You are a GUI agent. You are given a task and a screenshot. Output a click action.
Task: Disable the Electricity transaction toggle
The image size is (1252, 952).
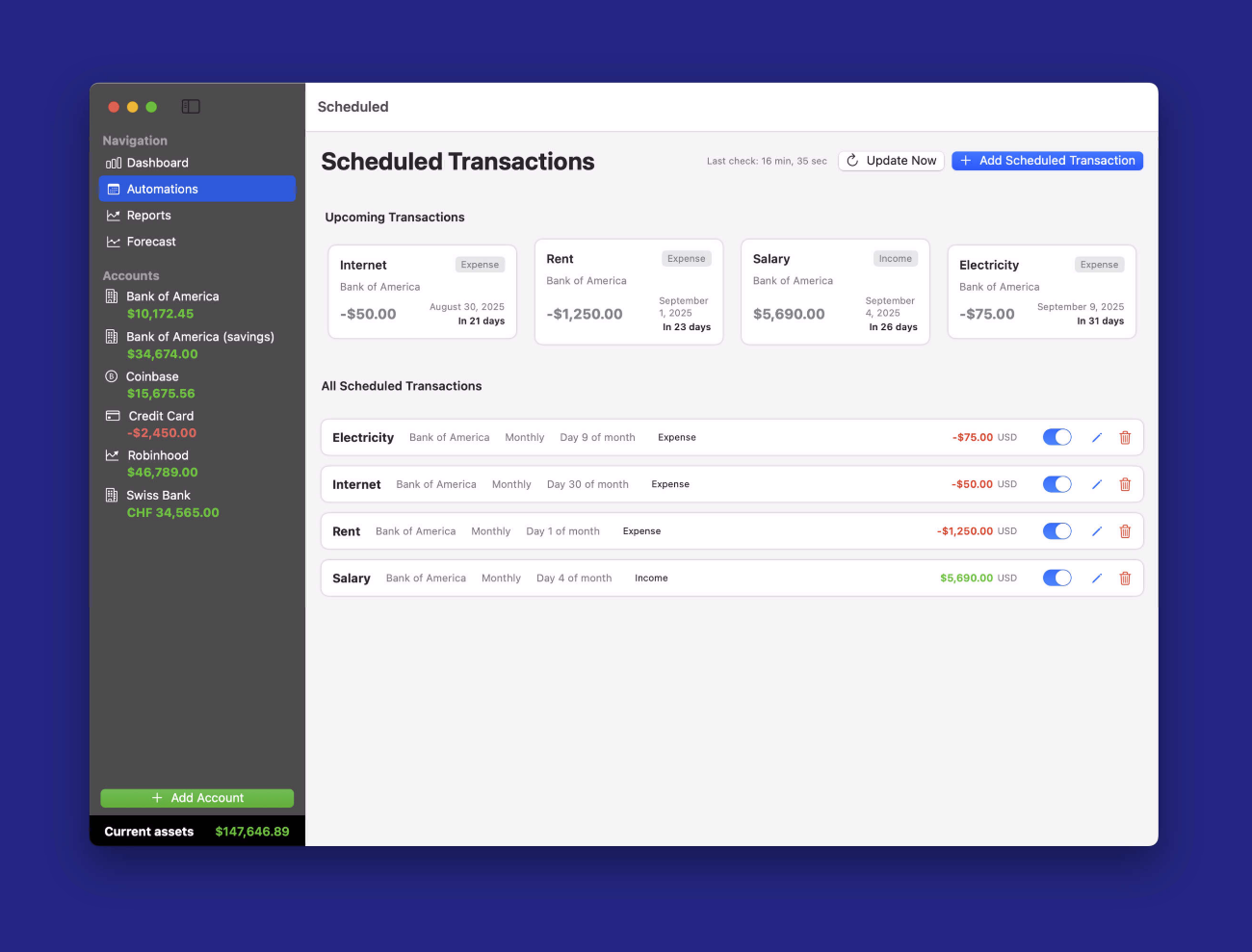1057,437
